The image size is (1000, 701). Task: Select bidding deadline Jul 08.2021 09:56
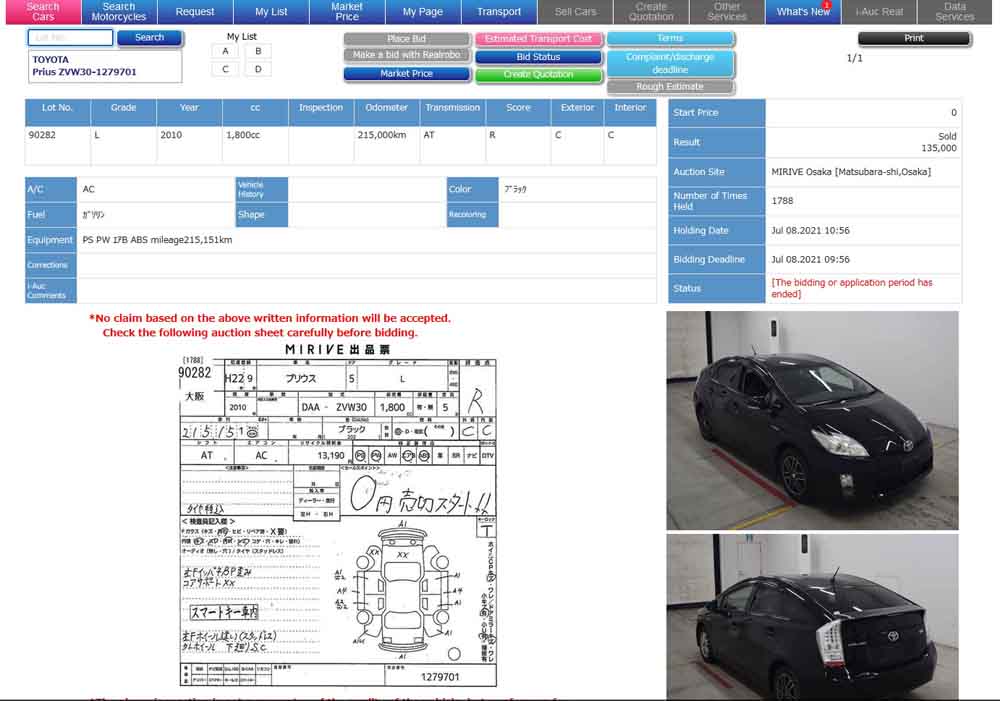[810, 260]
